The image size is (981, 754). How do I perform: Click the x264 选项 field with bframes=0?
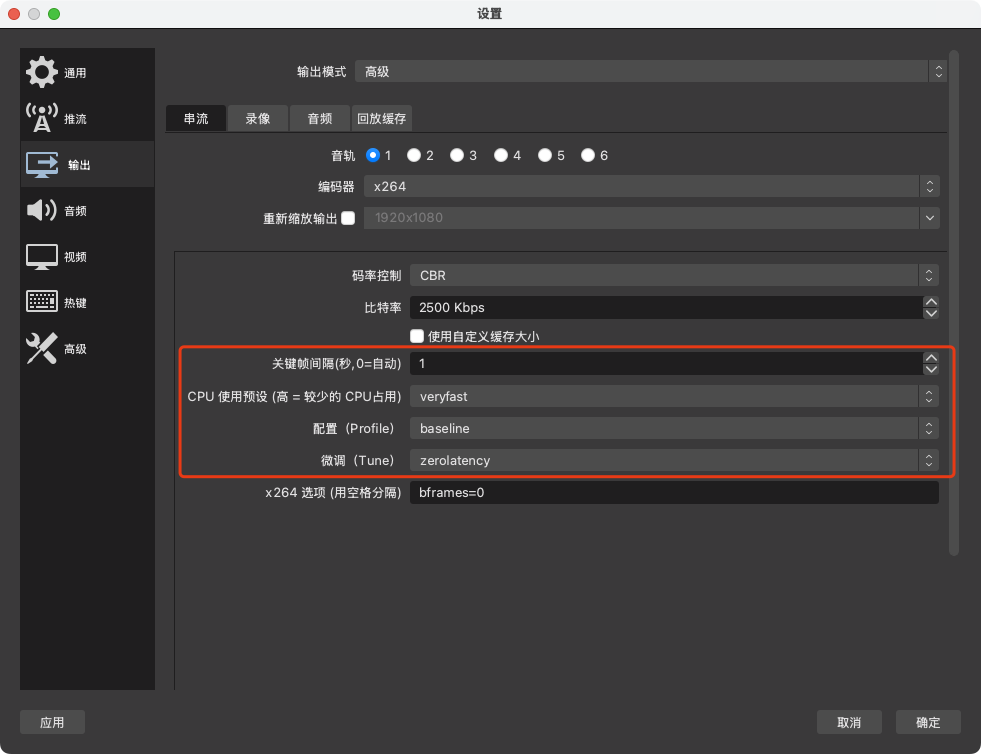point(674,492)
